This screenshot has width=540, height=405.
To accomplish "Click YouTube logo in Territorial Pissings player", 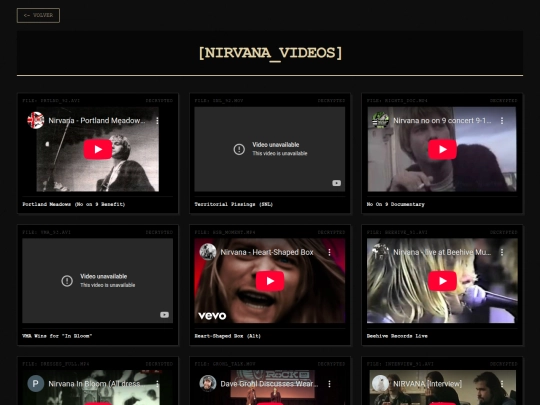I will 336,183.
